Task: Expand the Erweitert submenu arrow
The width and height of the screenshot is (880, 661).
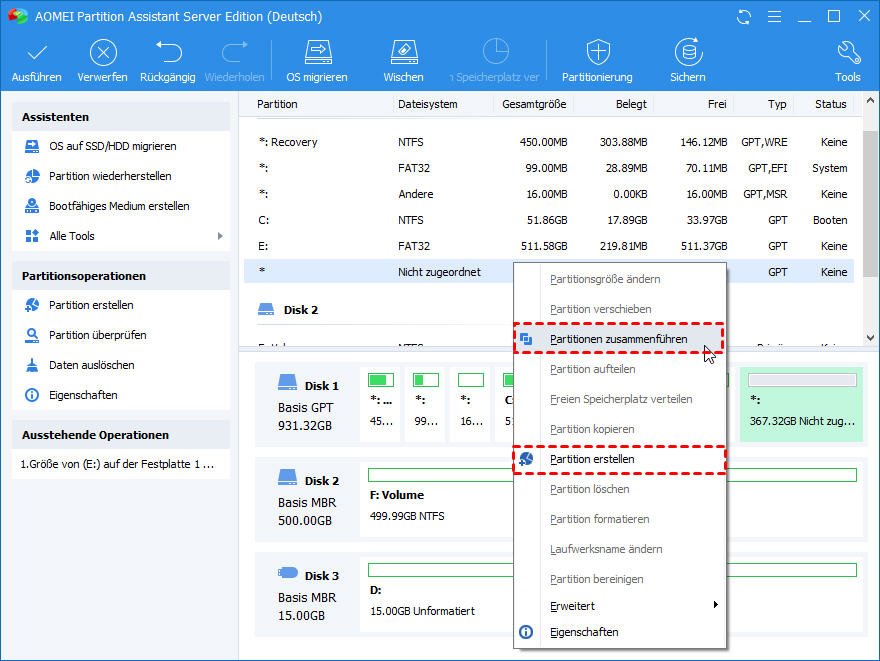Action: coord(716,605)
